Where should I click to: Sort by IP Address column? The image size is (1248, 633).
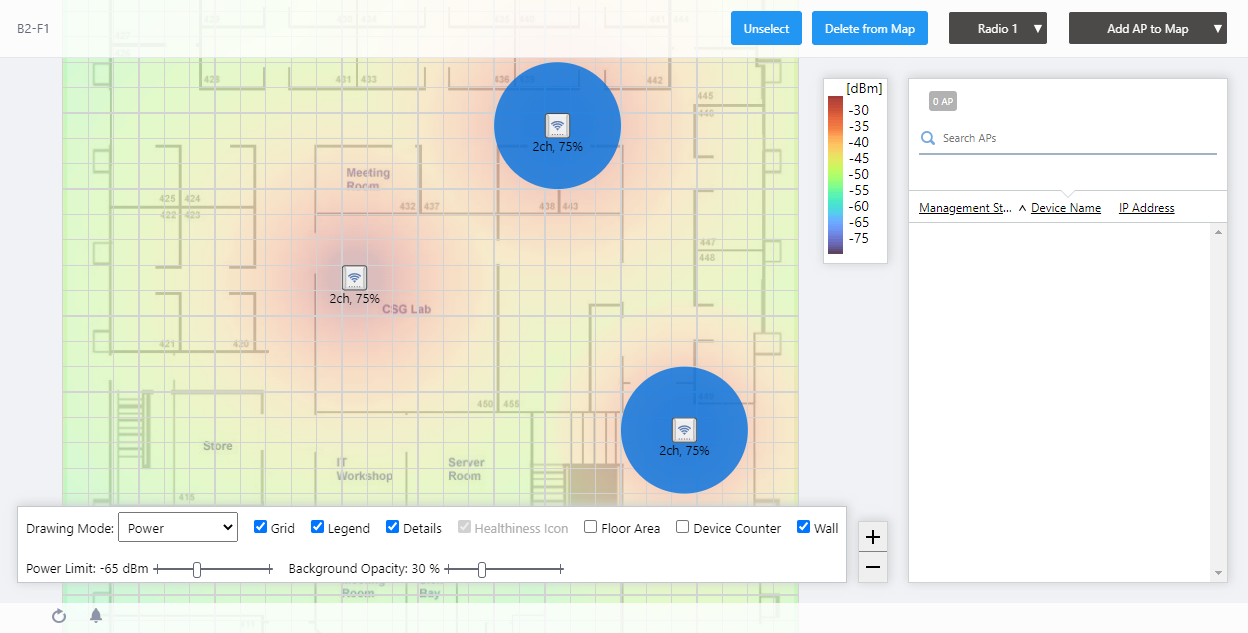pos(1146,208)
